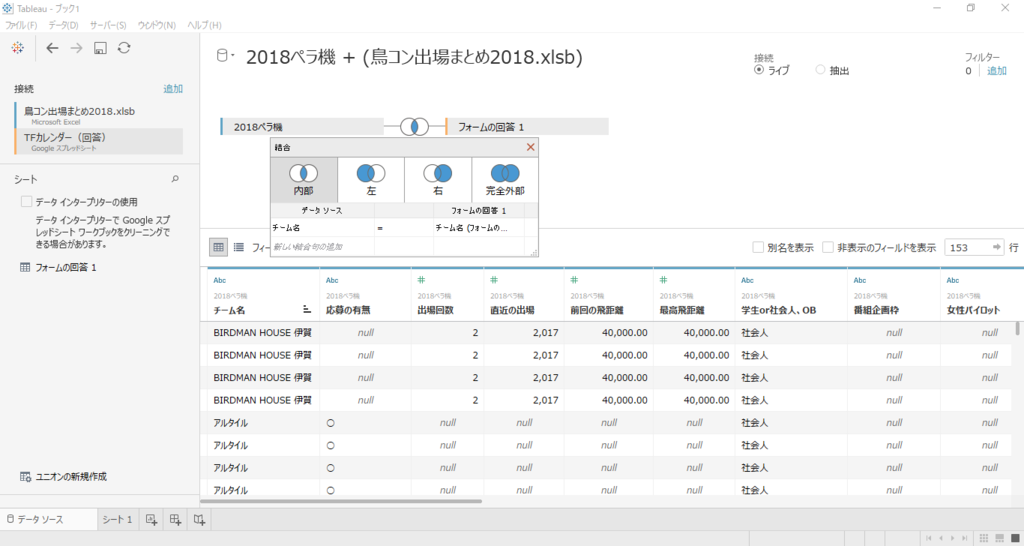Click ユニオンの新規作成 new union
The image size is (1024, 546).
[63, 477]
